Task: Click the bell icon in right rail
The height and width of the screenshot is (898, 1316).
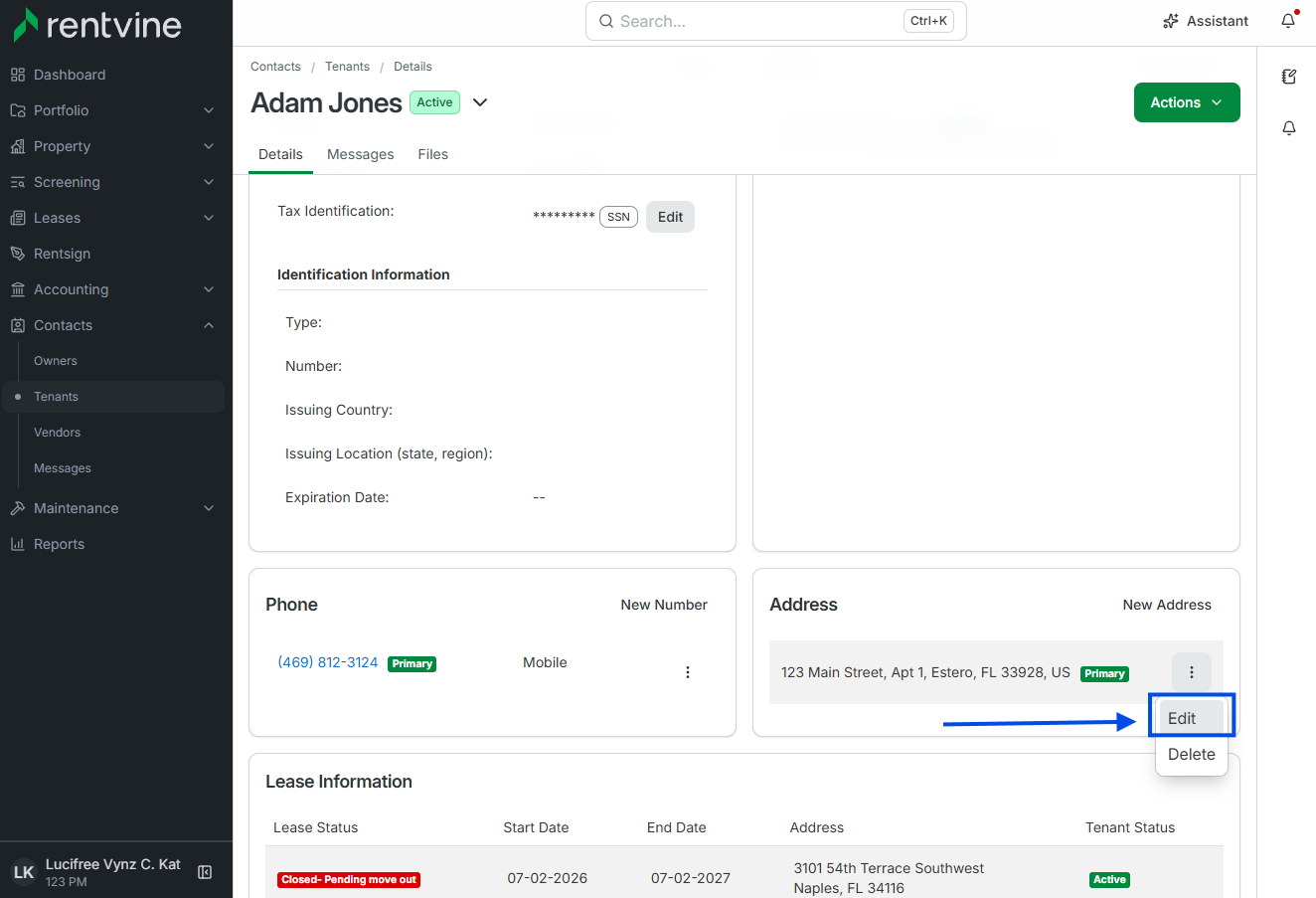Action: (1289, 128)
